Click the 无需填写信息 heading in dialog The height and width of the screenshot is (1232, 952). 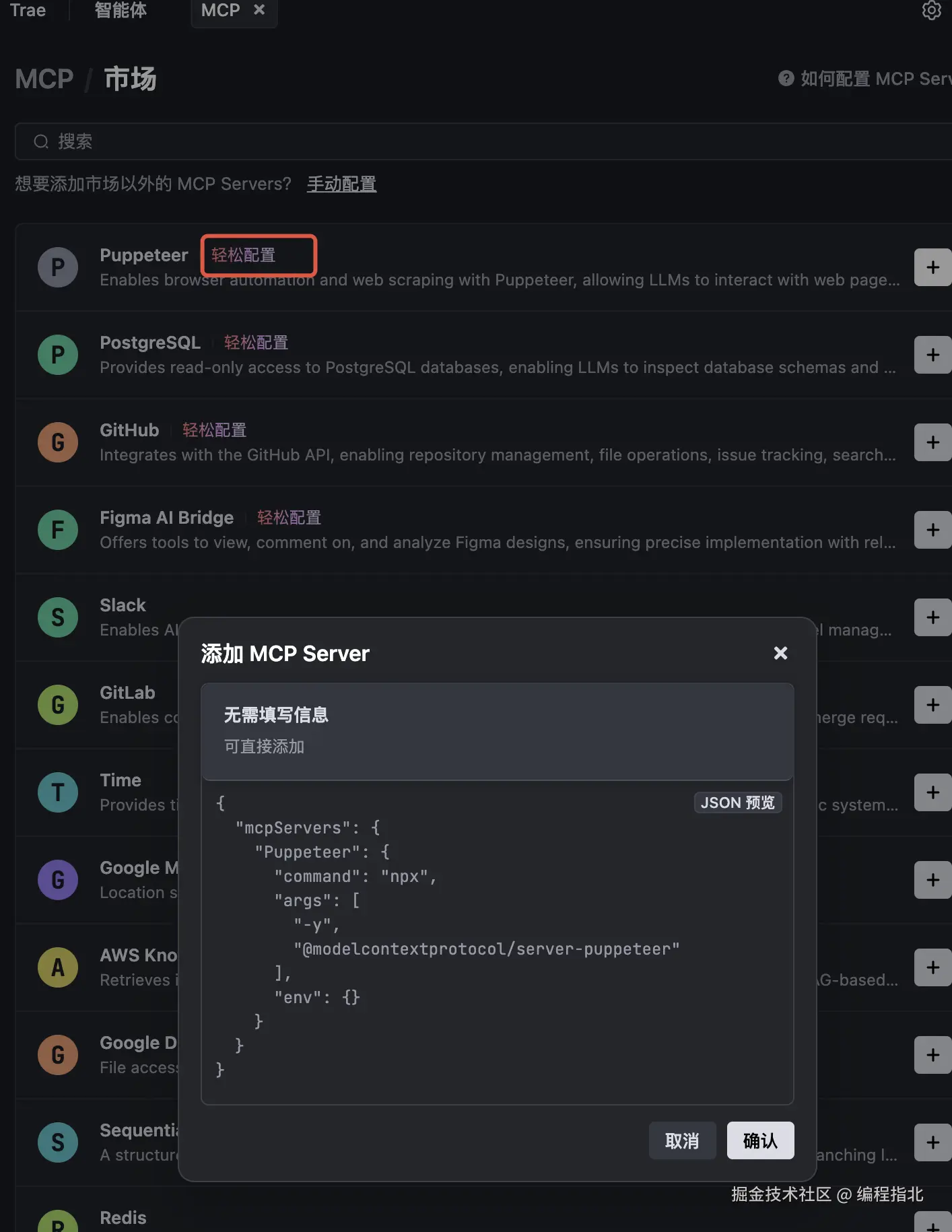(x=276, y=715)
